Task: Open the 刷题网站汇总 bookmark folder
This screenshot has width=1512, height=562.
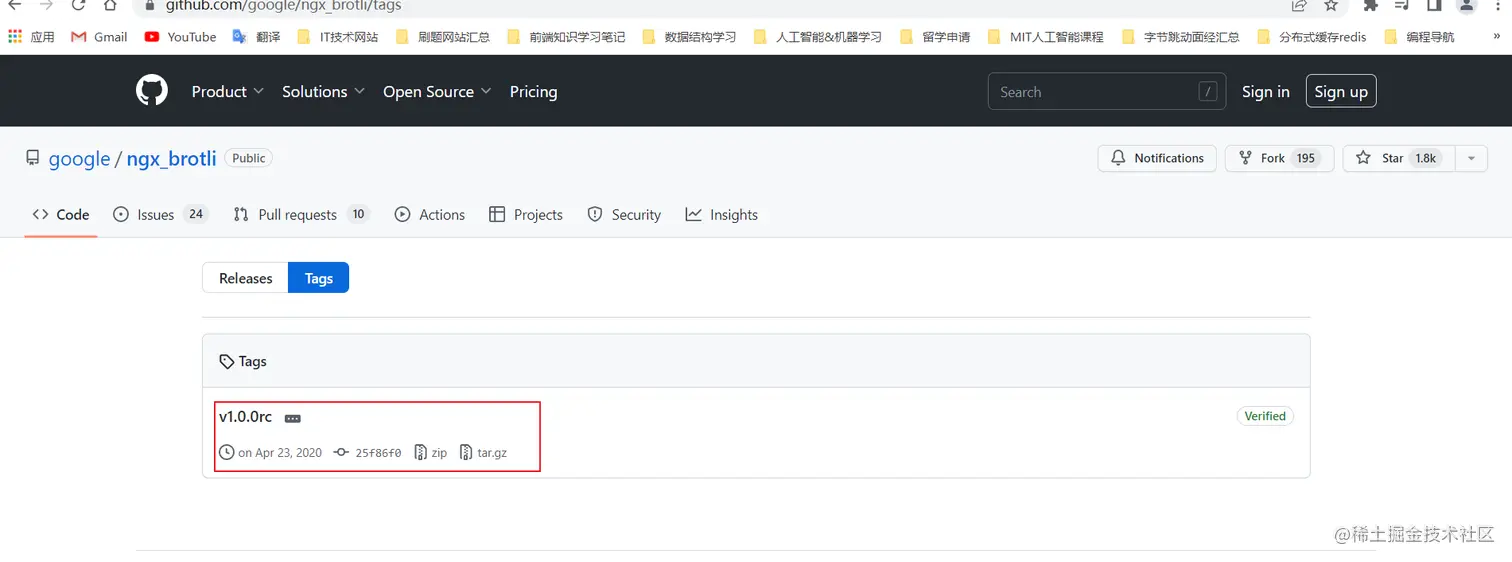Action: point(443,37)
